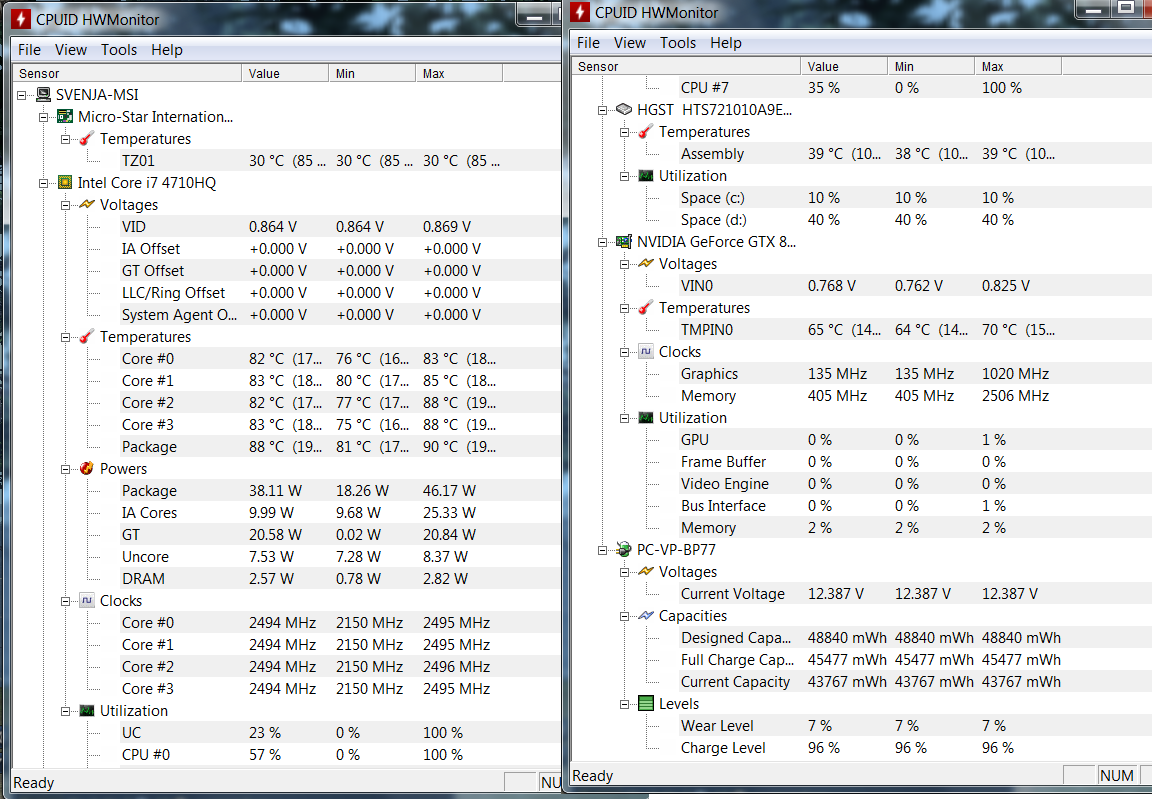Click the Value column header in left window

point(285,73)
